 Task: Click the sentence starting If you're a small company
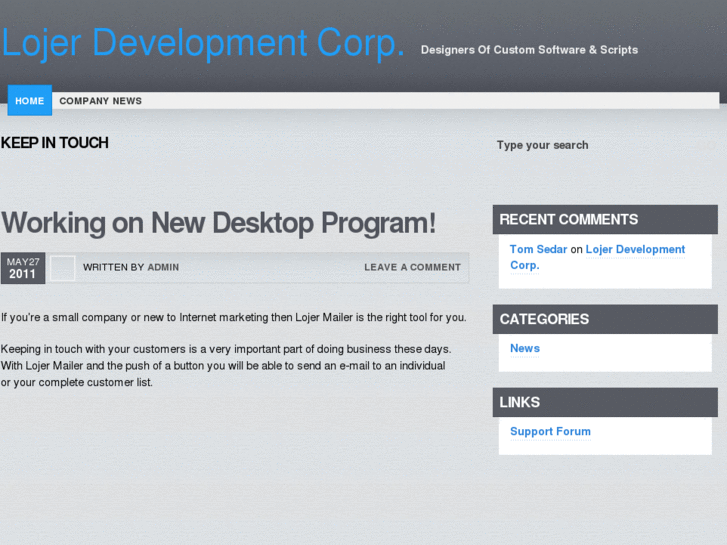(234, 318)
